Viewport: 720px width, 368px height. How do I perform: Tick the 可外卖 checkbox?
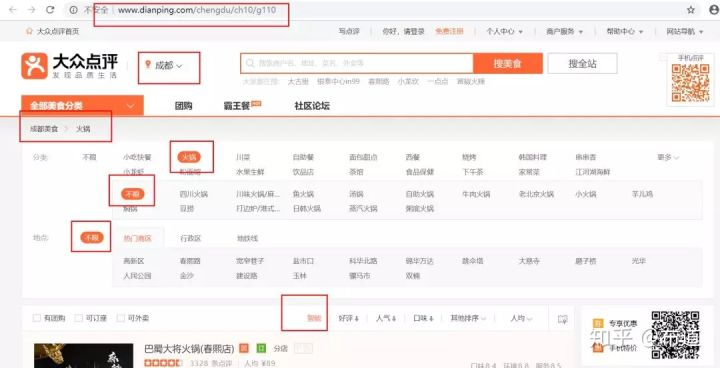click(121, 318)
